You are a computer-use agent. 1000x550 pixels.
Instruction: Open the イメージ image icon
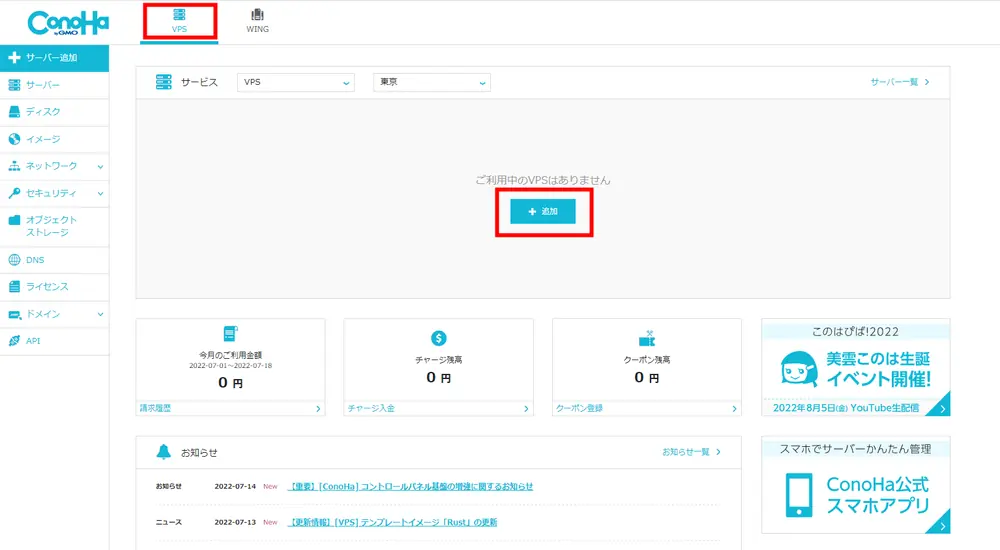(x=14, y=139)
